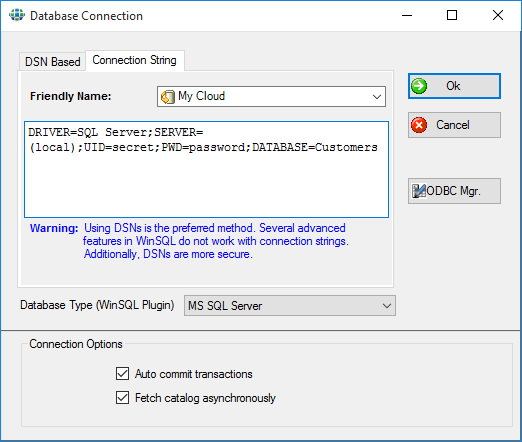Click inside the connection string text box
The height and width of the screenshot is (442, 522).
pyautogui.click(x=206, y=170)
